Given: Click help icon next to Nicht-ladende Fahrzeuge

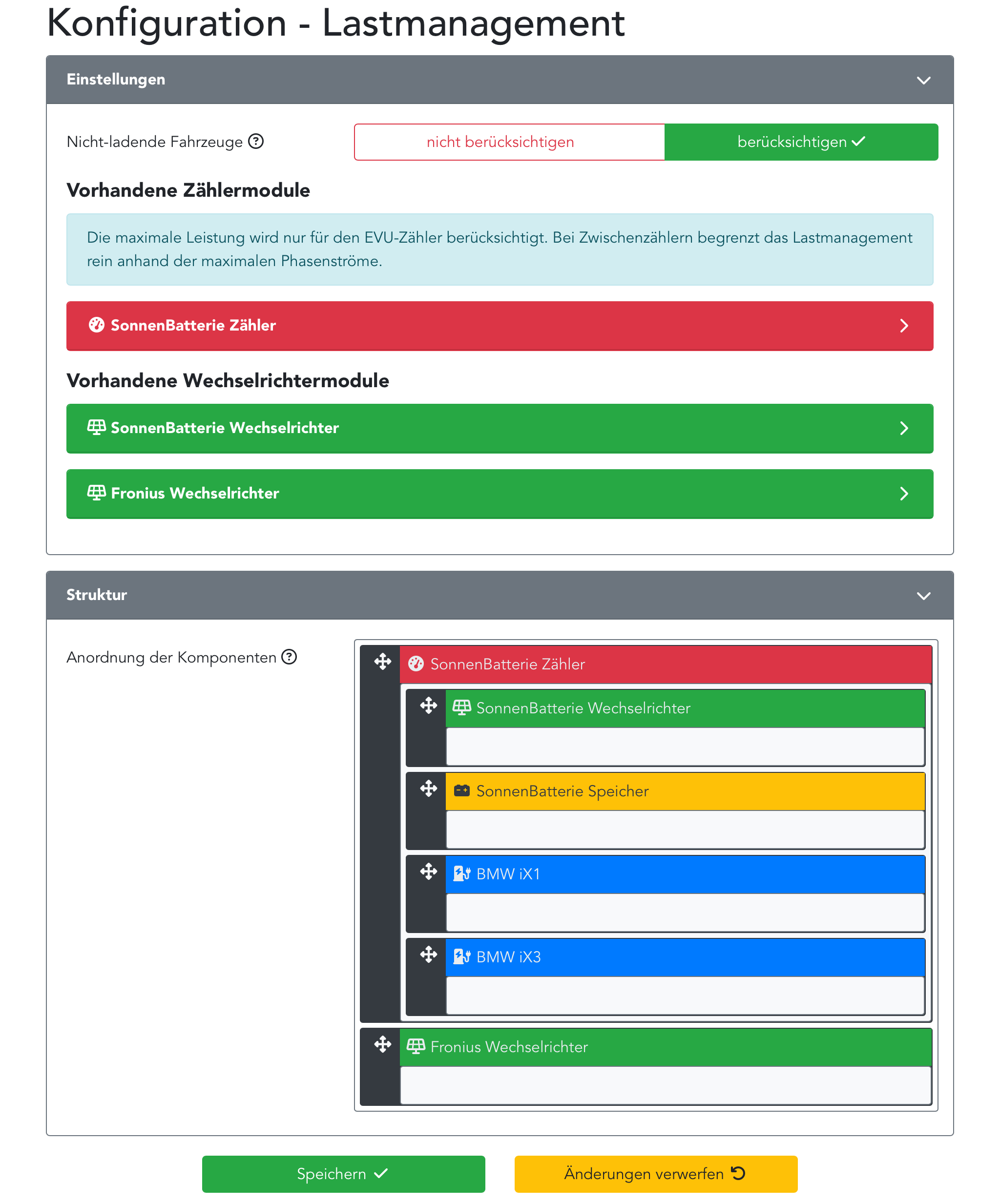Looking at the screenshot, I should click(x=256, y=141).
